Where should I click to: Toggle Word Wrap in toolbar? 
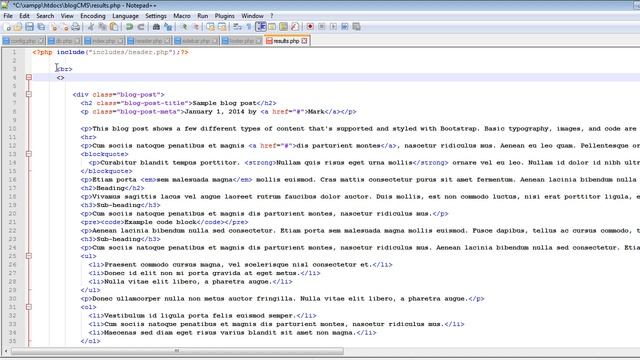[238, 27]
